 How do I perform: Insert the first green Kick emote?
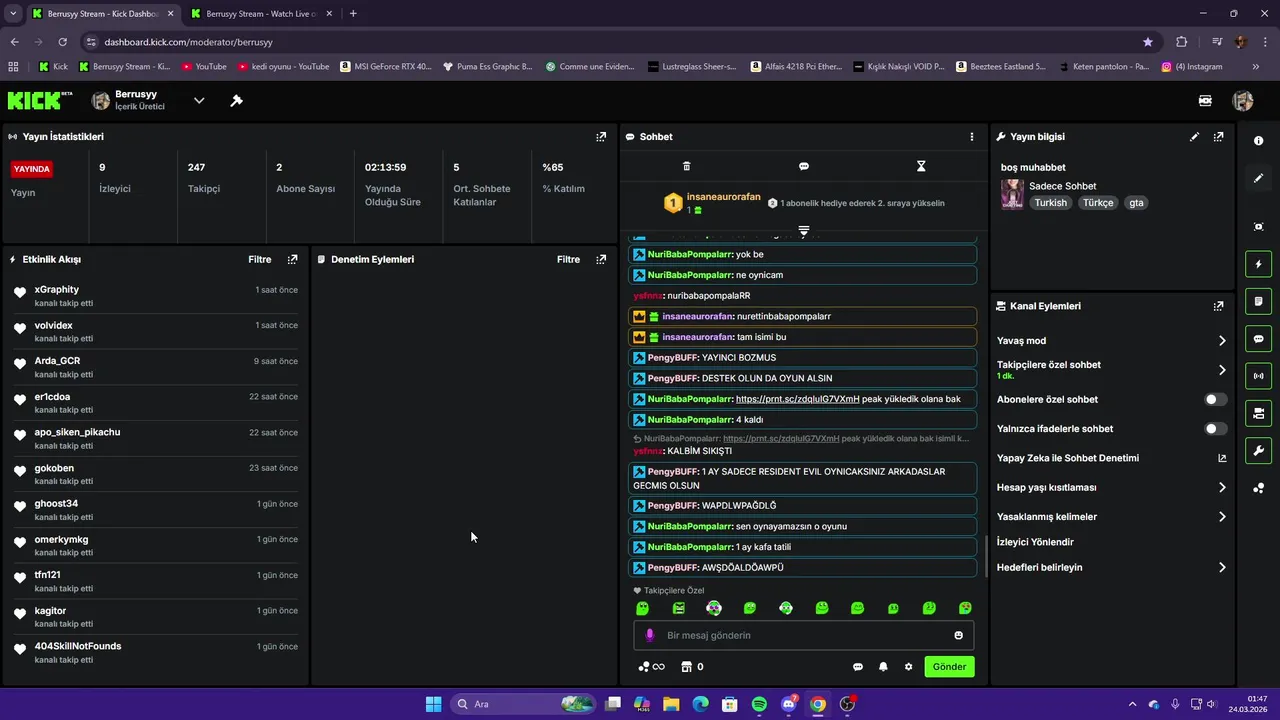[642, 608]
